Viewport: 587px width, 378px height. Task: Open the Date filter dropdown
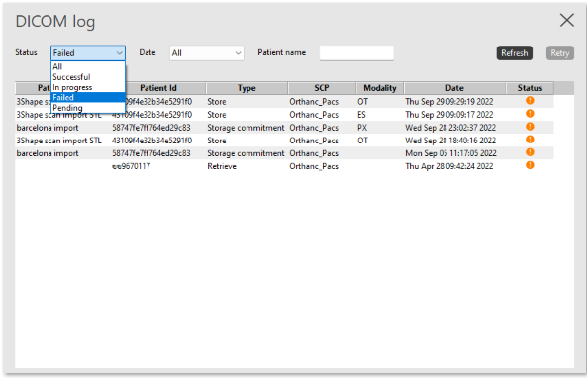[x=207, y=53]
